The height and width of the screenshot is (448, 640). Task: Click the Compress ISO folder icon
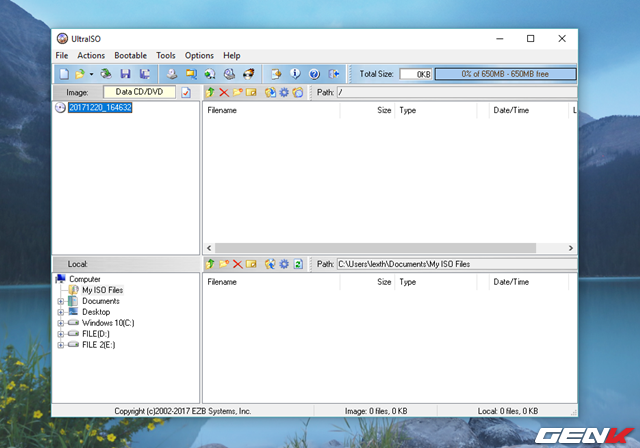pyautogui.click(x=191, y=74)
